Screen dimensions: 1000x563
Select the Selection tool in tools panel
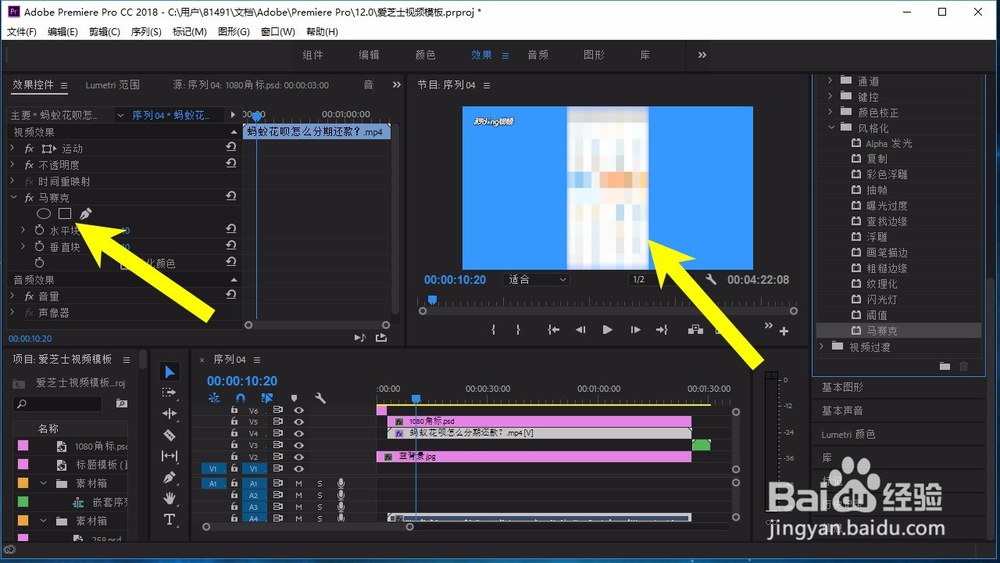[x=170, y=372]
